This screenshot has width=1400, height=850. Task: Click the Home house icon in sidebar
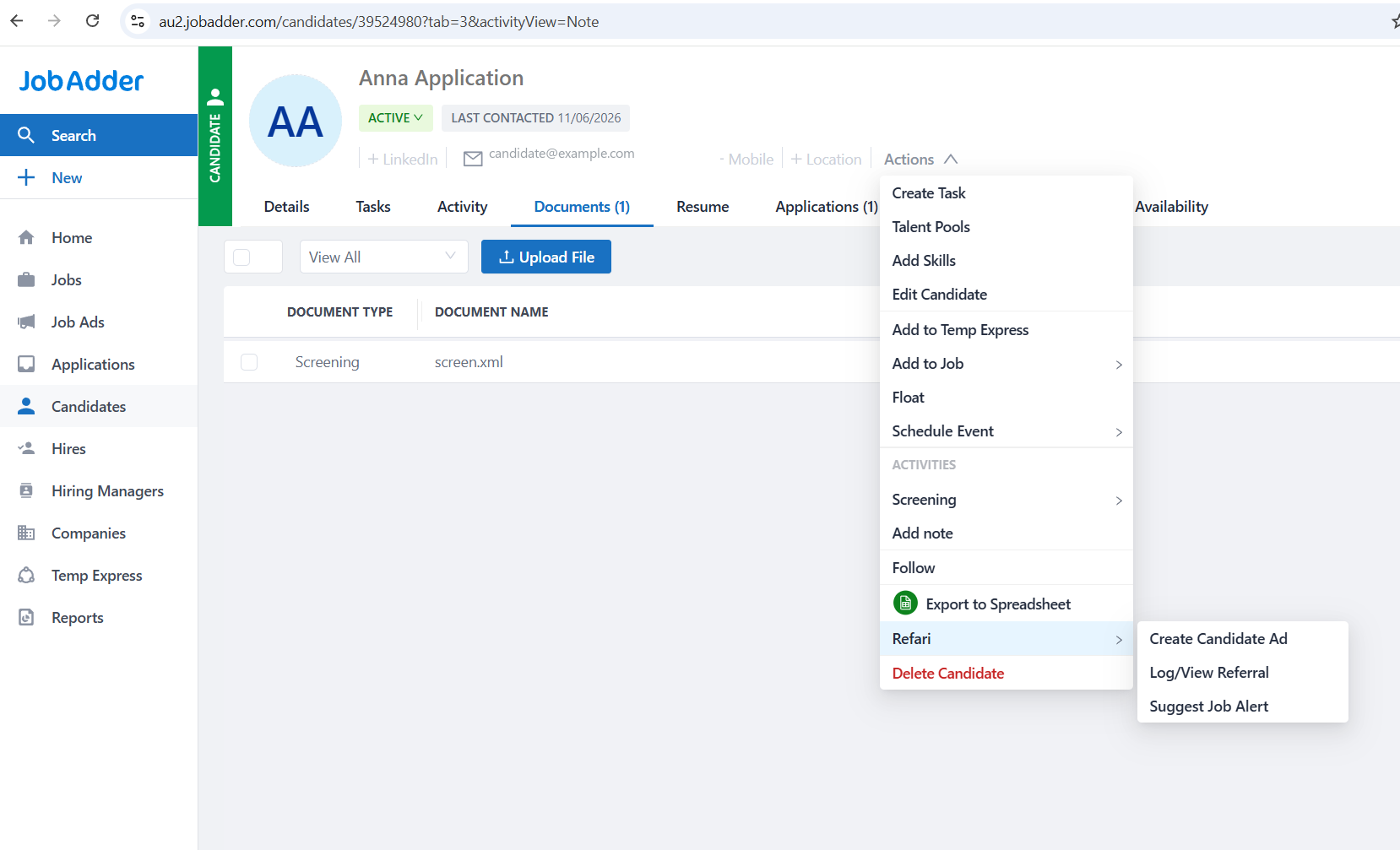pyautogui.click(x=26, y=238)
